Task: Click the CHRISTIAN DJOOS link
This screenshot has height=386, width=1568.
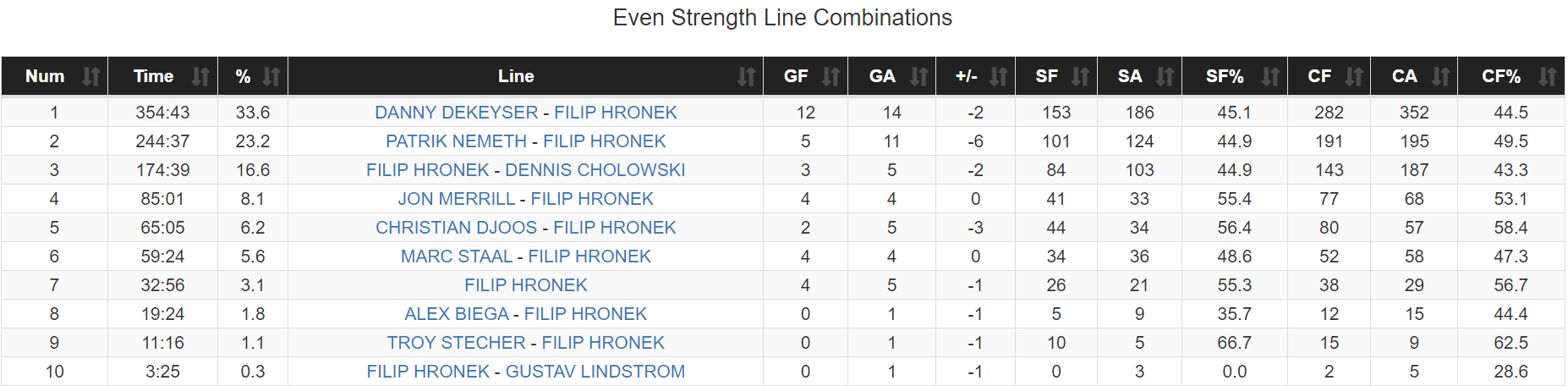Action: 456,228
